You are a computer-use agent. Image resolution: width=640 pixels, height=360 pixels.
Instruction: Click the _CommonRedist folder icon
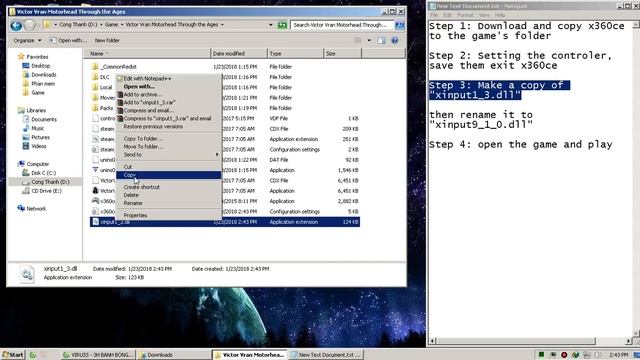pyautogui.click(x=95, y=67)
